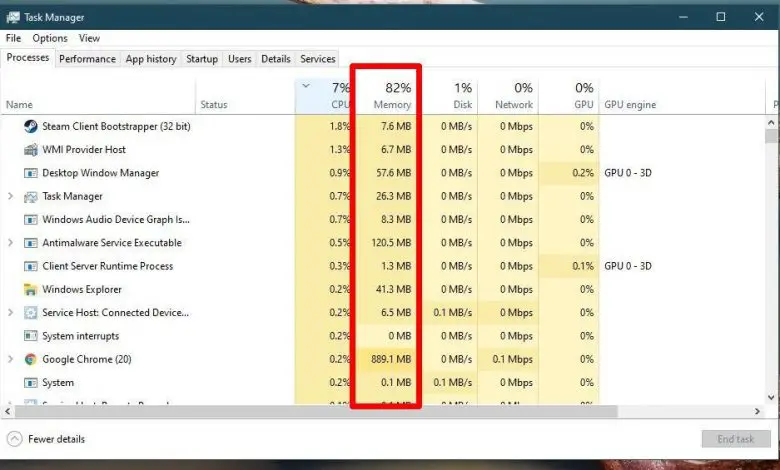The width and height of the screenshot is (780, 470).
Task: Click the System interrupts icon
Action: [x=30, y=336]
